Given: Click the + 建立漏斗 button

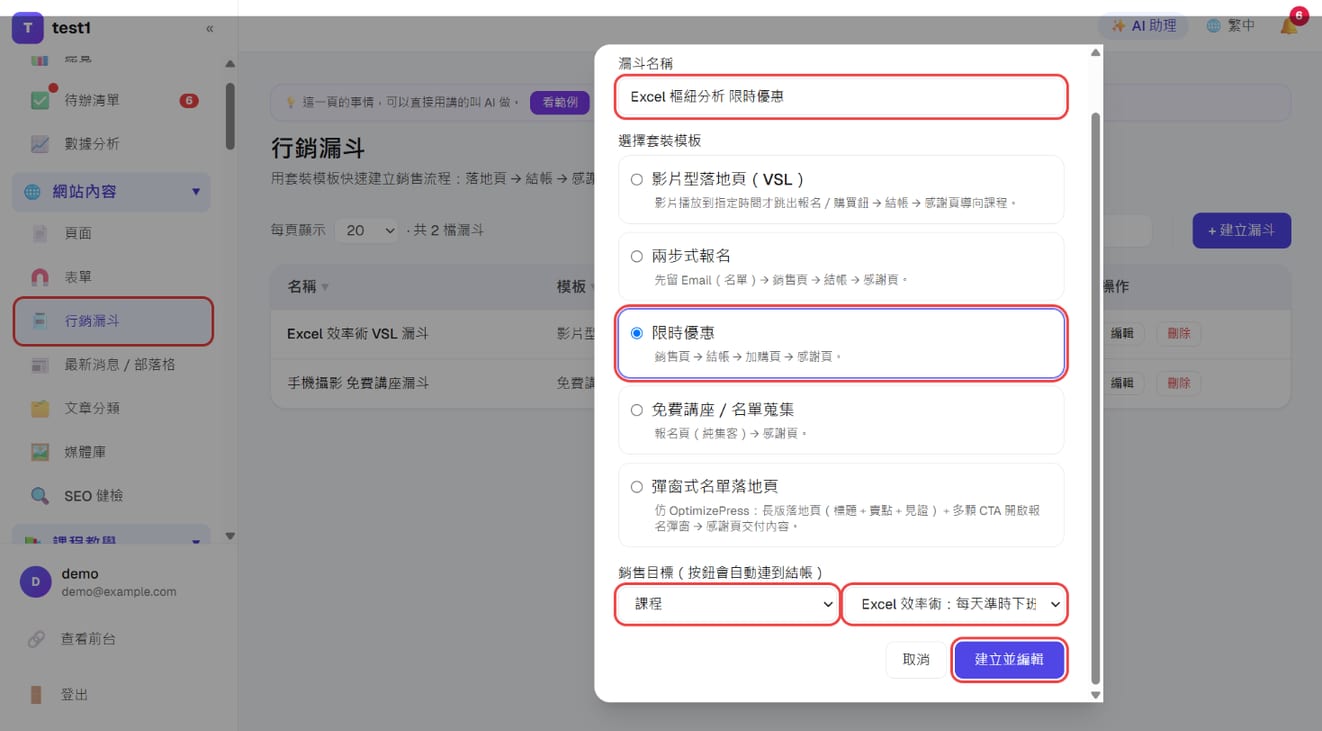Looking at the screenshot, I should click(1241, 230).
